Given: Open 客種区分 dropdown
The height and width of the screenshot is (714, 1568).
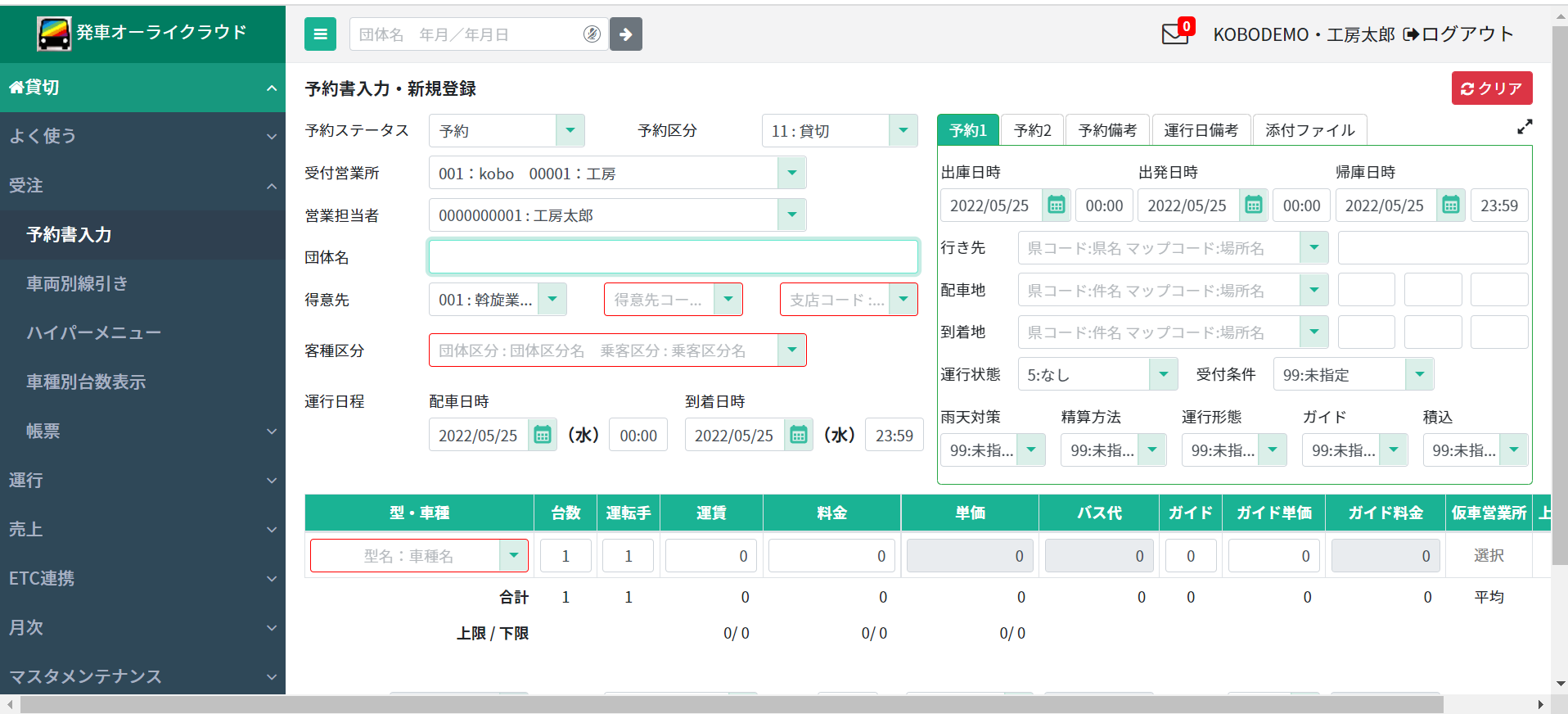Looking at the screenshot, I should pyautogui.click(x=791, y=350).
